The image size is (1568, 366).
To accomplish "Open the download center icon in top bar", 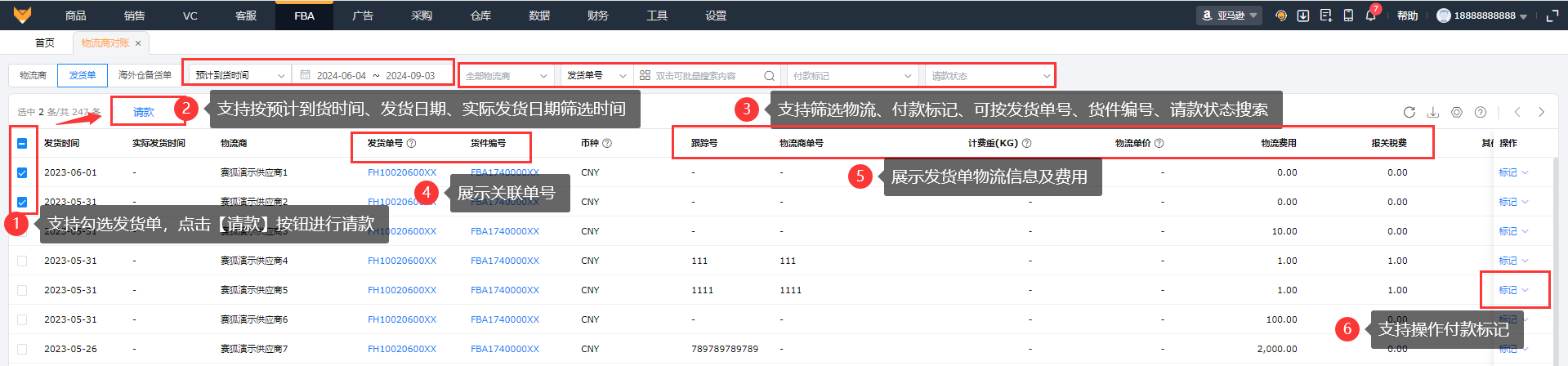I will [1303, 16].
